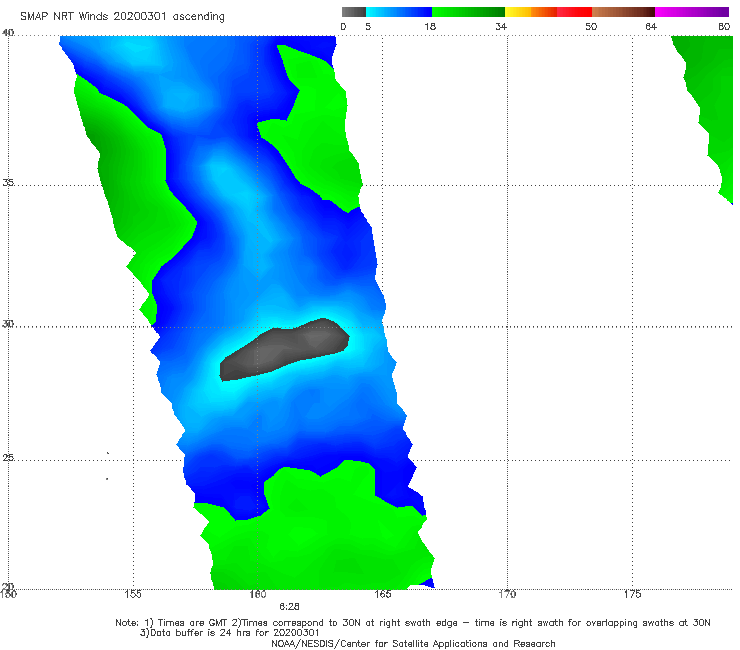
Task: Click the colorbar label '50'
Action: [591, 26]
